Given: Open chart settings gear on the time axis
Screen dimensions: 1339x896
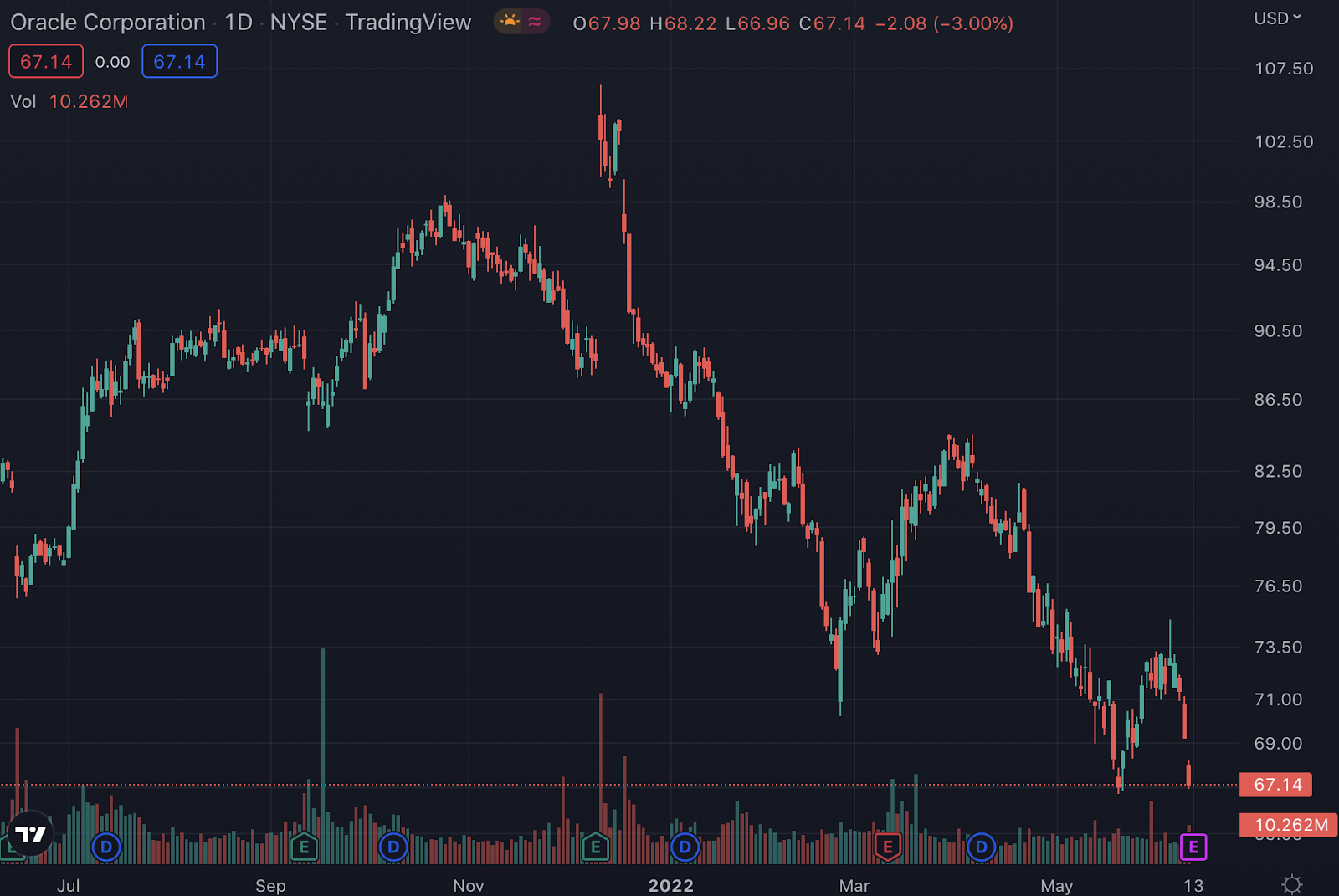Looking at the screenshot, I should (x=1292, y=884).
